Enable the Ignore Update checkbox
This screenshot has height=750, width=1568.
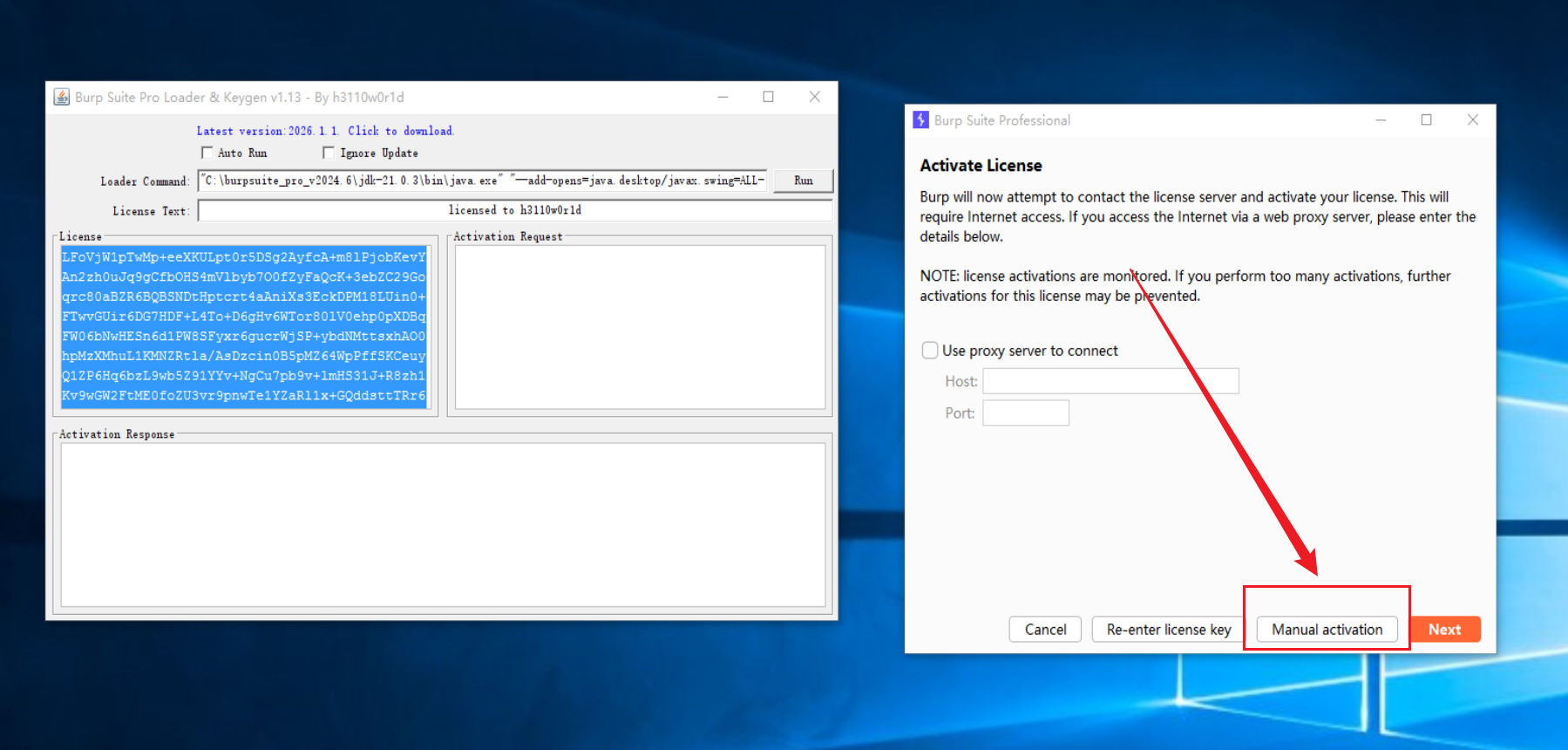point(329,153)
